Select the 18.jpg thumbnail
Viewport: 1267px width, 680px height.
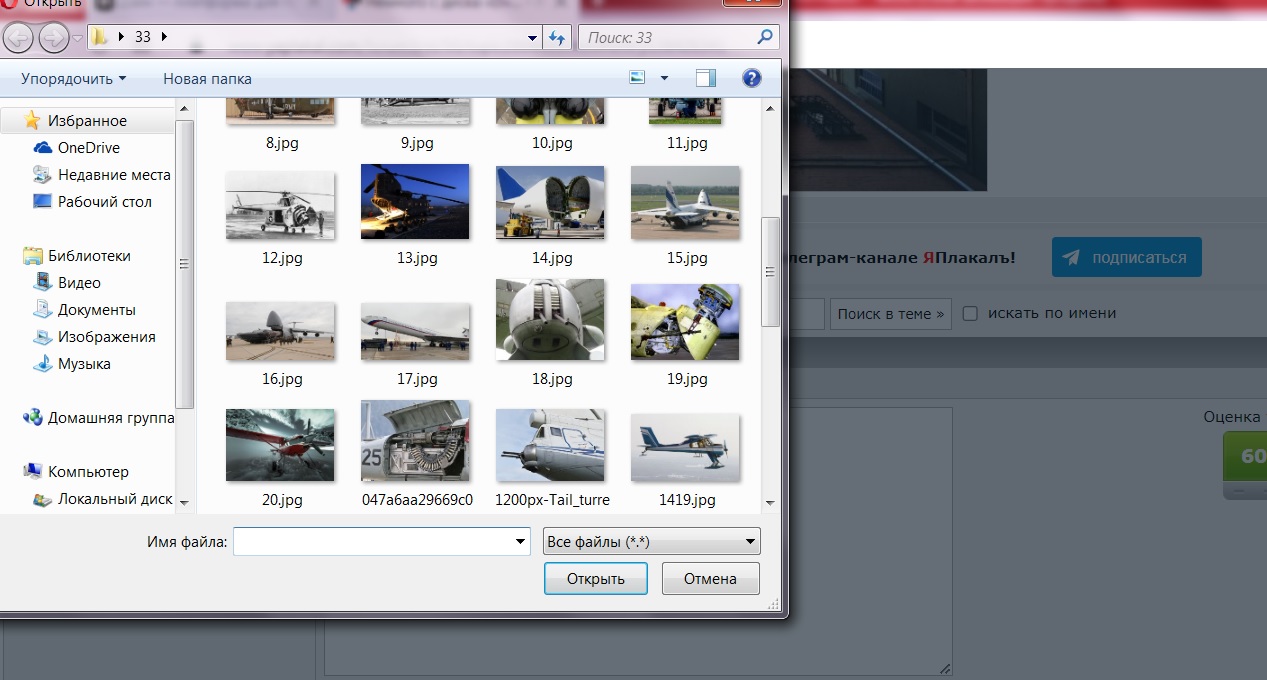550,320
